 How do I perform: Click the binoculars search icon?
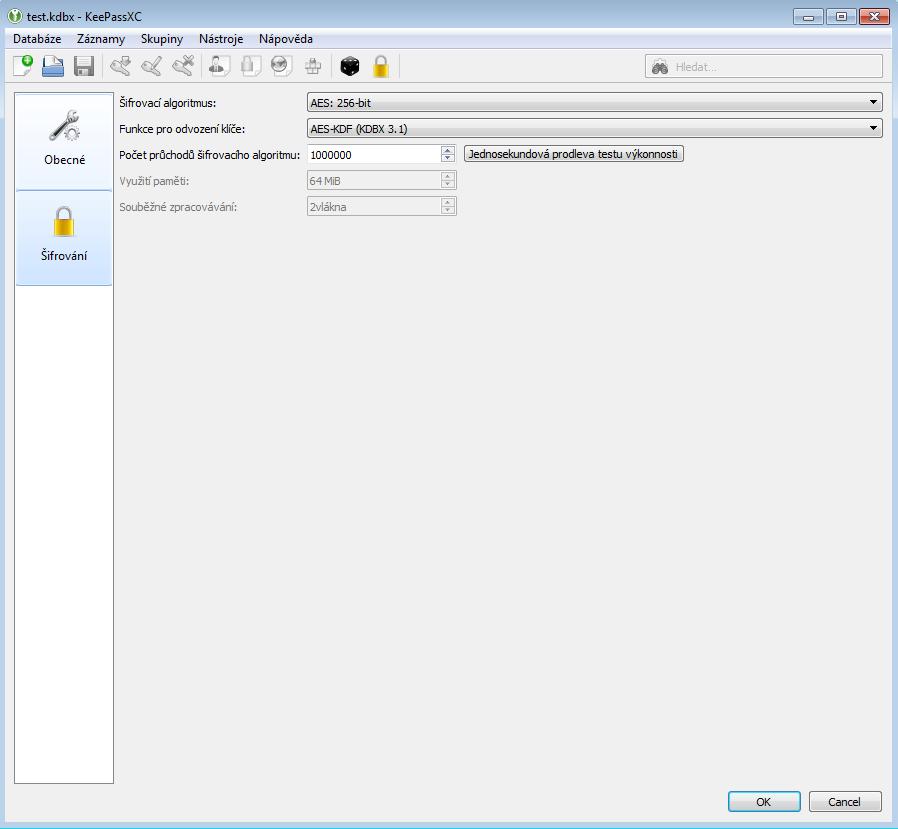click(x=660, y=67)
